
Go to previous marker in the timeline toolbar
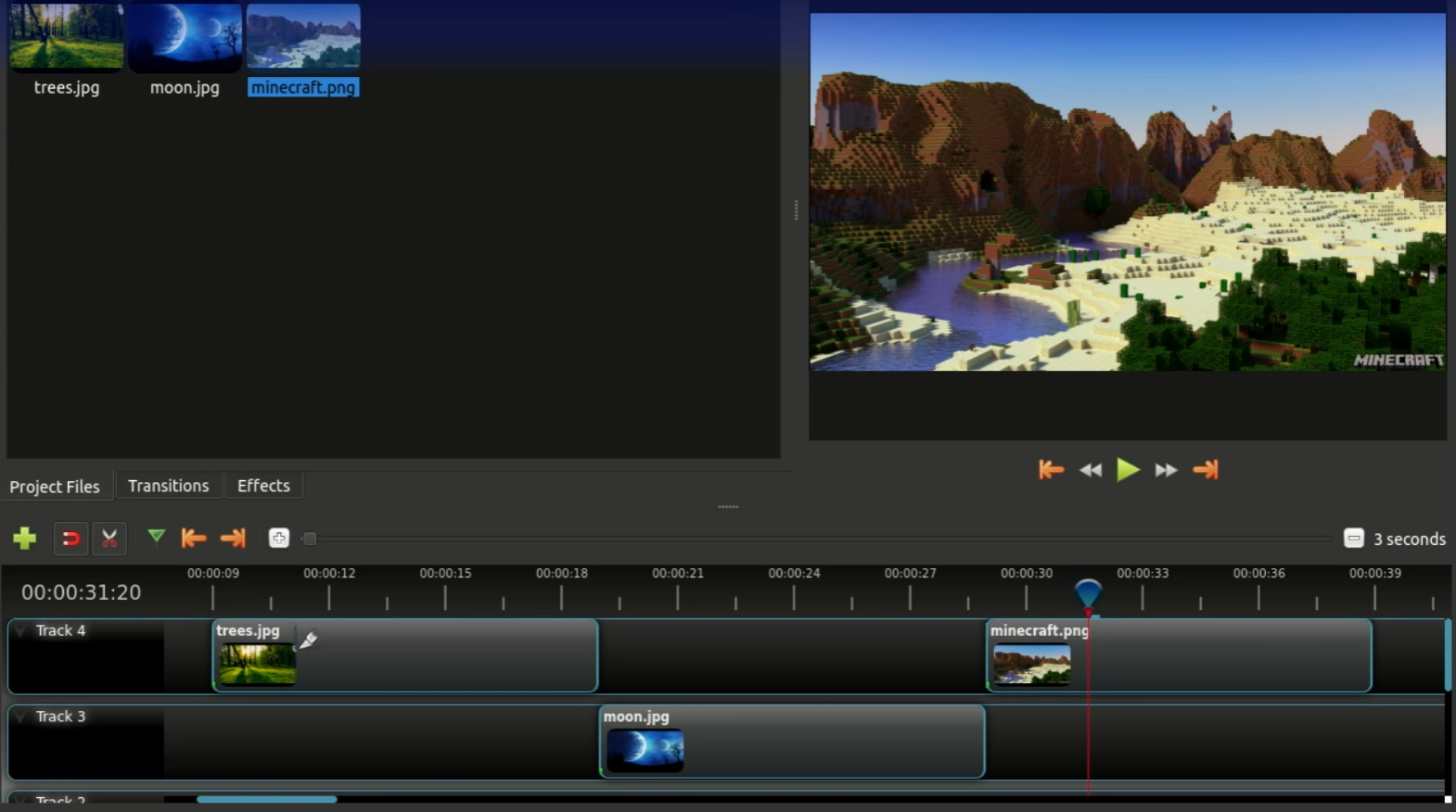[x=194, y=539]
